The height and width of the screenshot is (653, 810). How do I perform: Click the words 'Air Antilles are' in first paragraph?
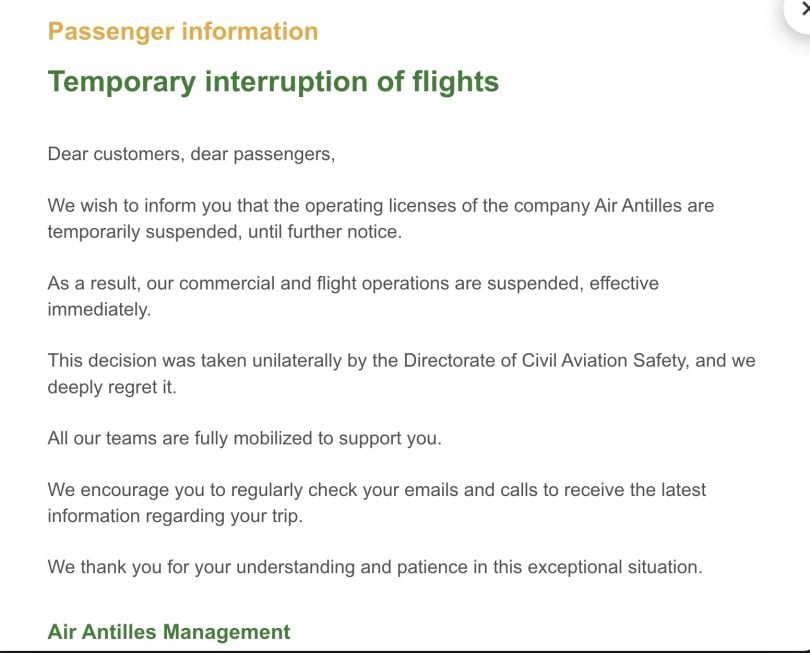click(654, 206)
